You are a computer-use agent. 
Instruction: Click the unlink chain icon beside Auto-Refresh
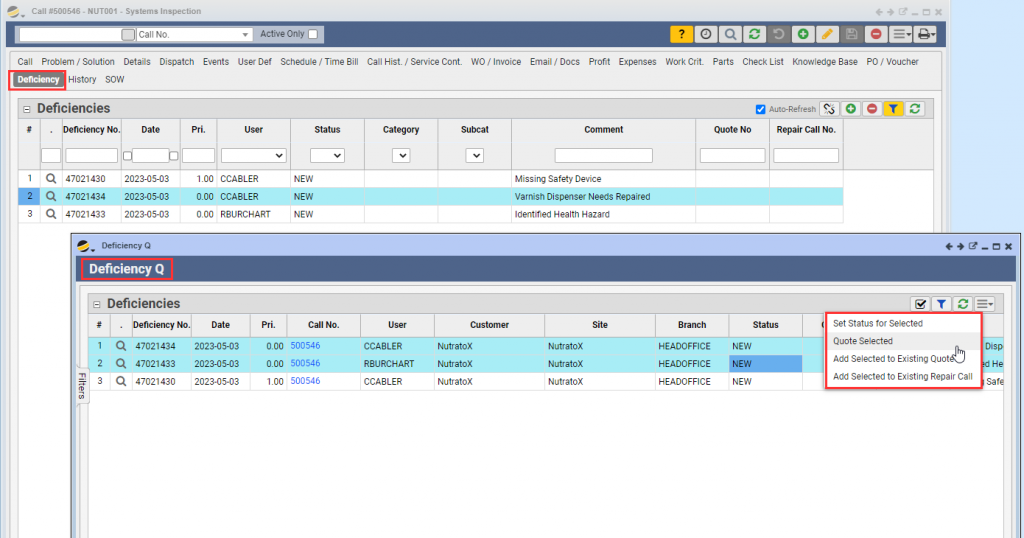click(829, 108)
